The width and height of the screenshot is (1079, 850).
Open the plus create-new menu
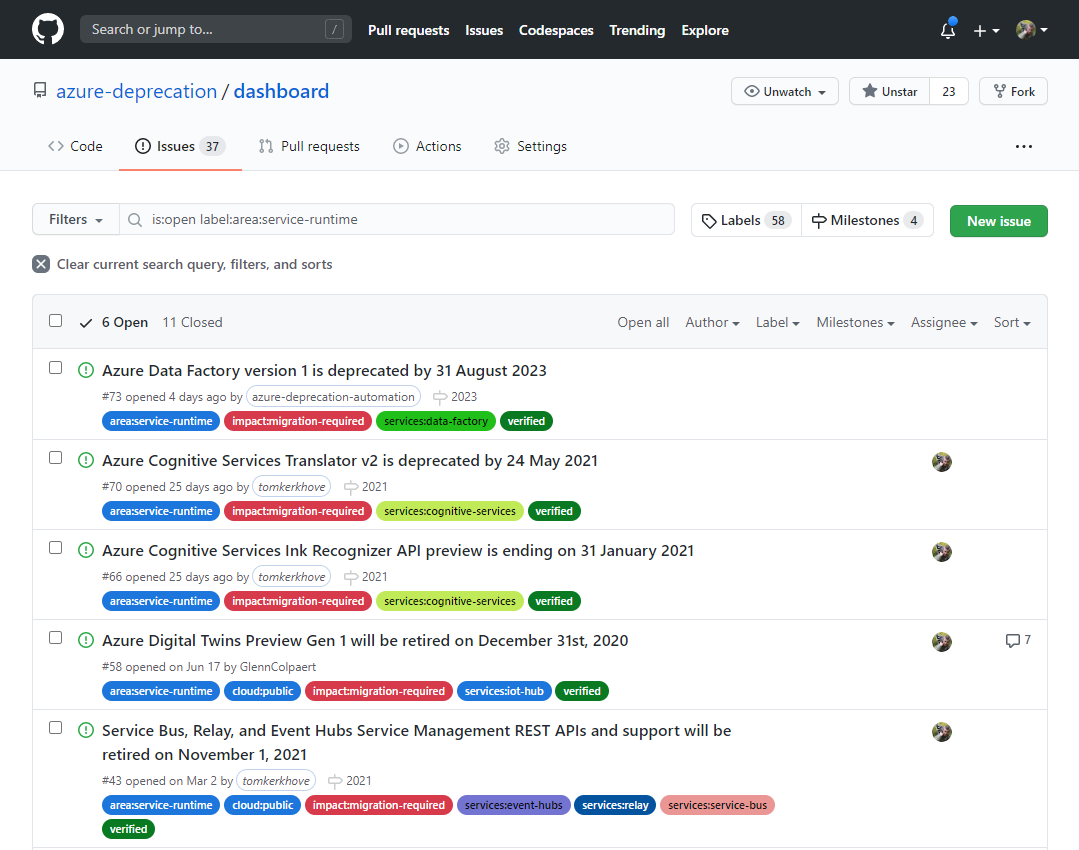tap(986, 30)
